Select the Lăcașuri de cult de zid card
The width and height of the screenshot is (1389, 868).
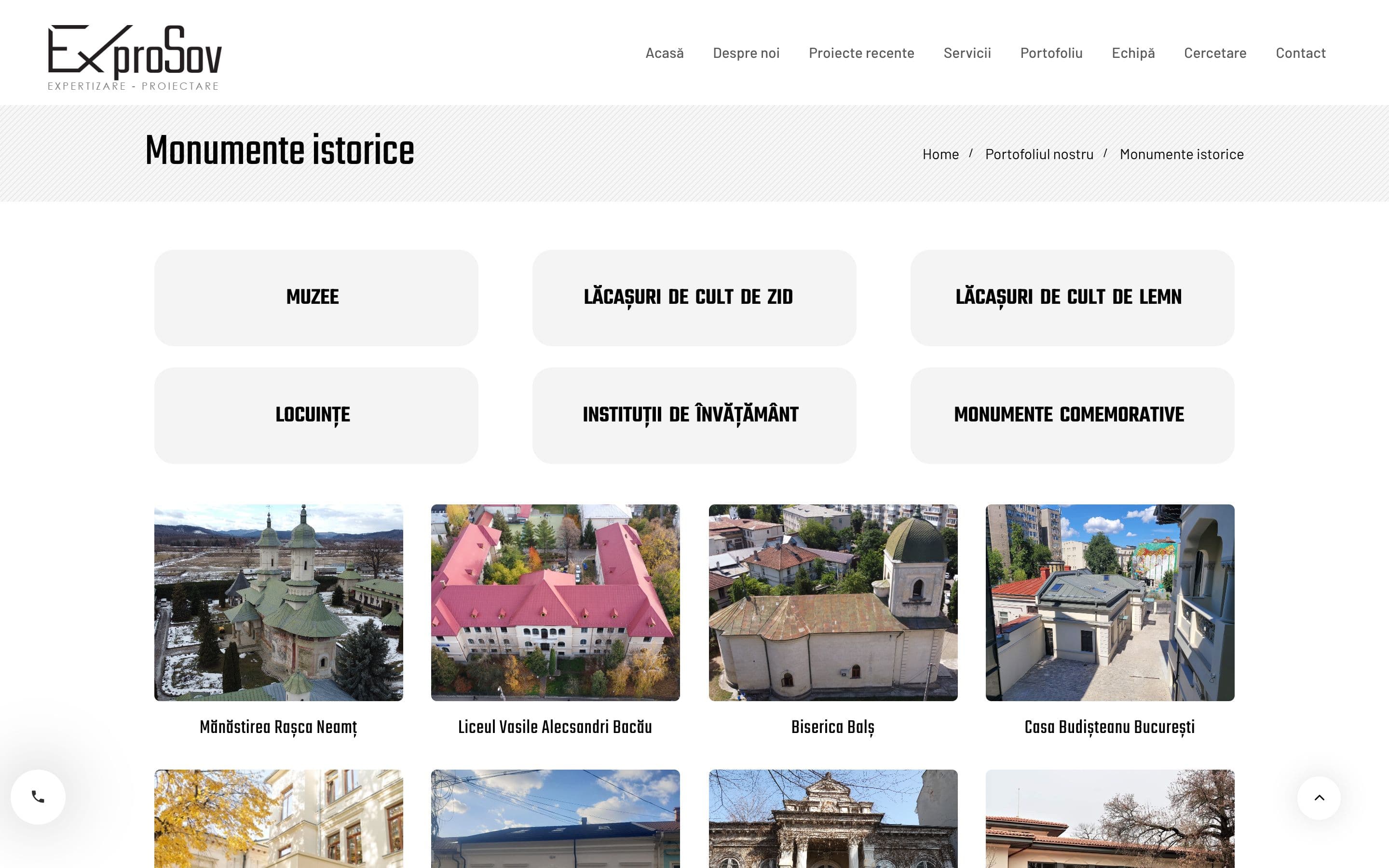[694, 298]
